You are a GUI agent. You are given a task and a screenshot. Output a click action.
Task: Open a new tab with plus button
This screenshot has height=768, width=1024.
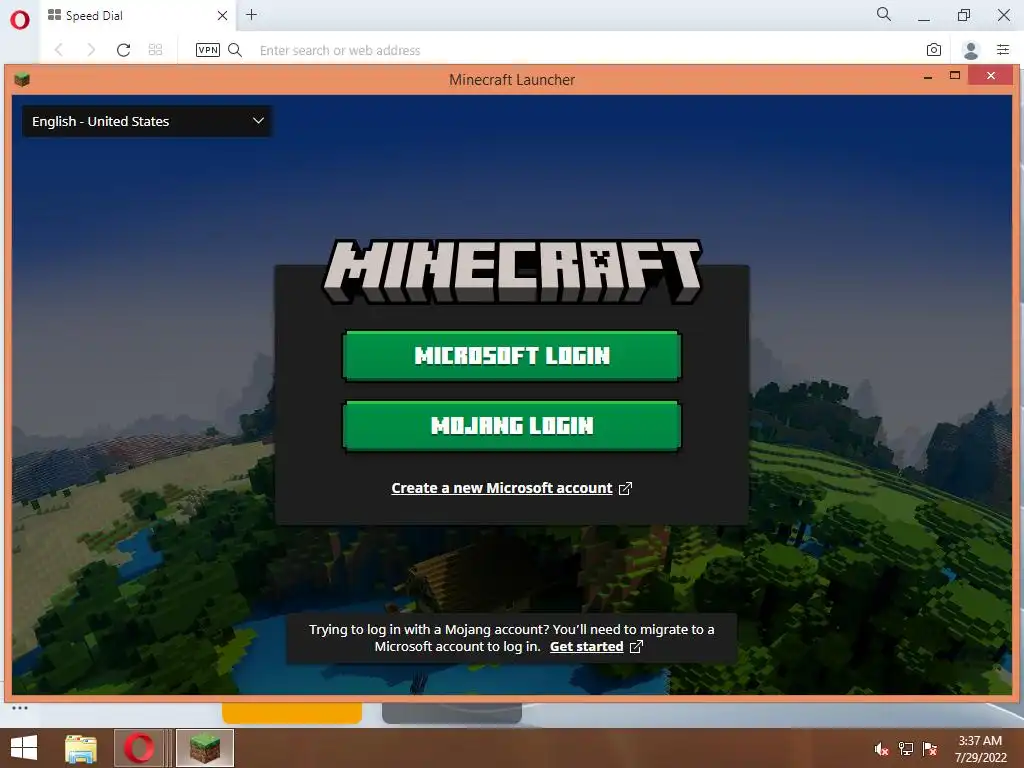click(x=251, y=14)
